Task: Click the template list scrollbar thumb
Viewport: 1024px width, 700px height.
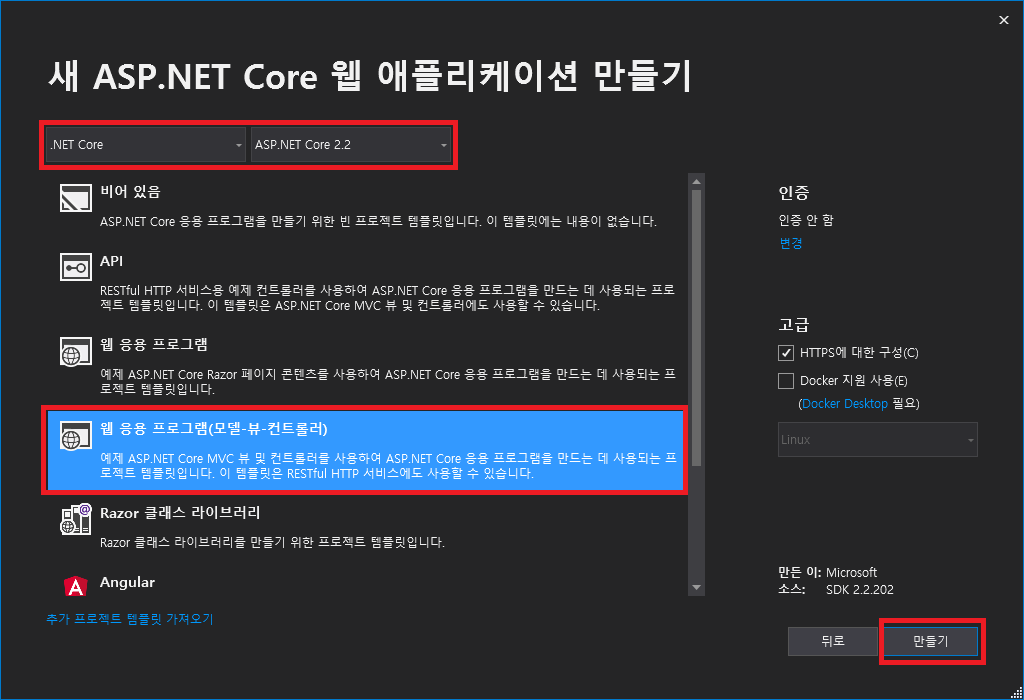Action: tap(696, 328)
